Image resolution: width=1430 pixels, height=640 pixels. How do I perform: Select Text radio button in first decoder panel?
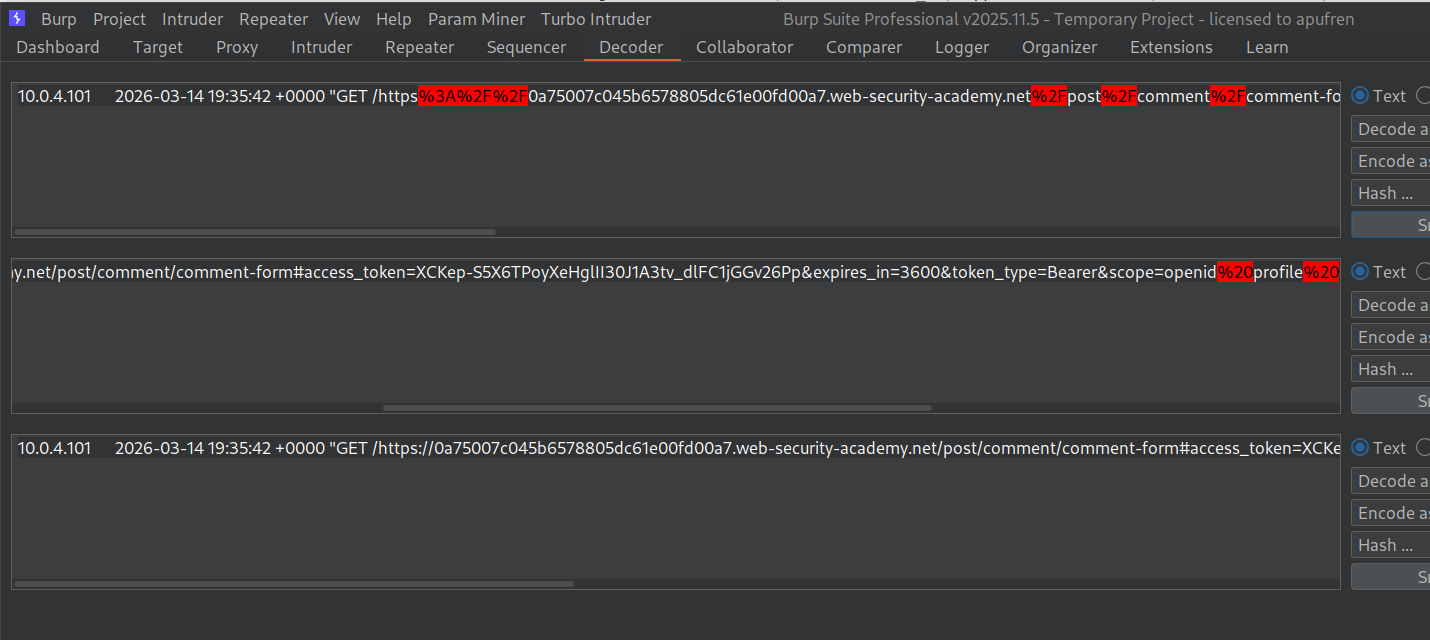coord(1360,96)
